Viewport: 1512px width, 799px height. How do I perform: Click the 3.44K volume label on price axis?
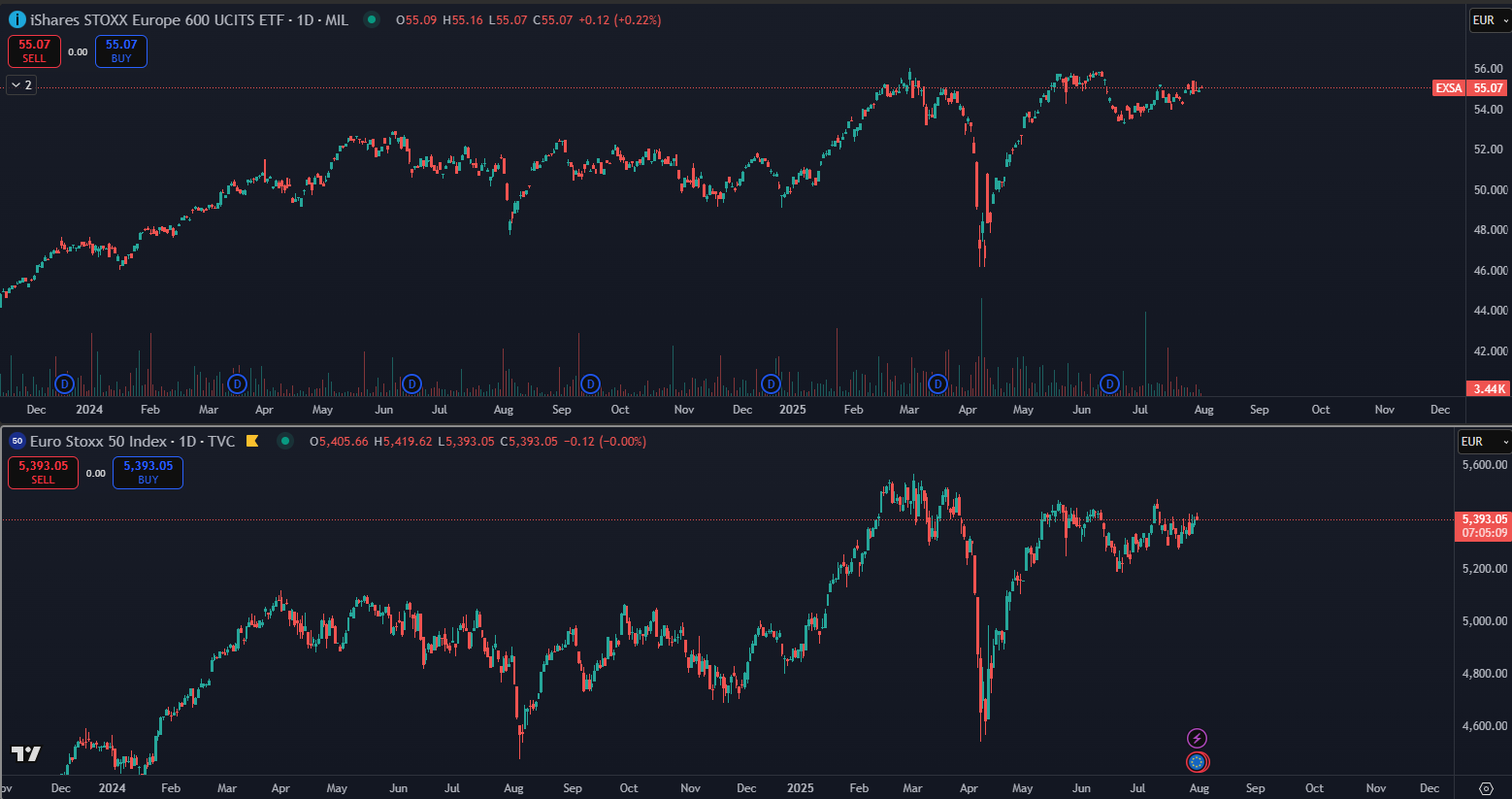click(x=1489, y=388)
